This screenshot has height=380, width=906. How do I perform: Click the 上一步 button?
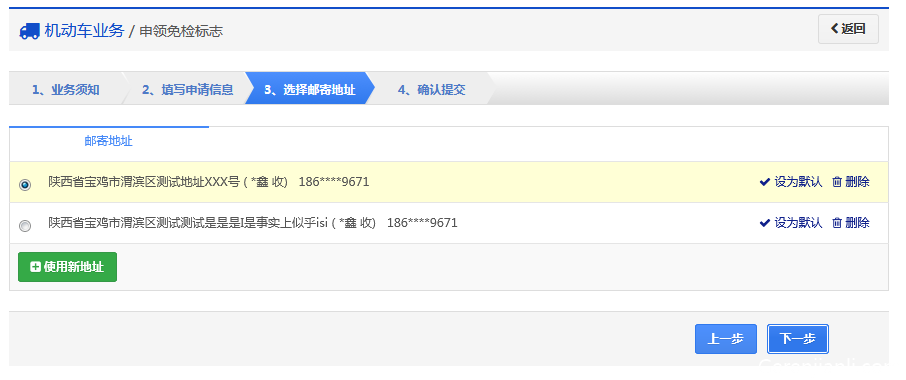pos(726,339)
